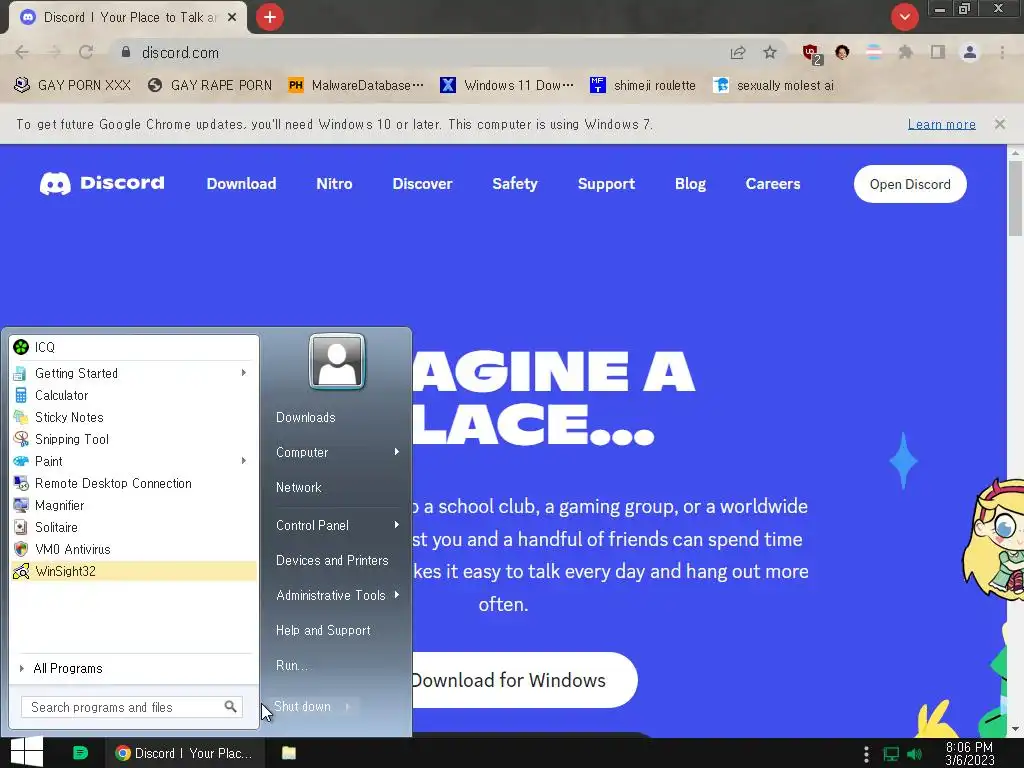1024x768 pixels.
Task: Open the shimeji roulette bookmark
Action: [x=643, y=86]
